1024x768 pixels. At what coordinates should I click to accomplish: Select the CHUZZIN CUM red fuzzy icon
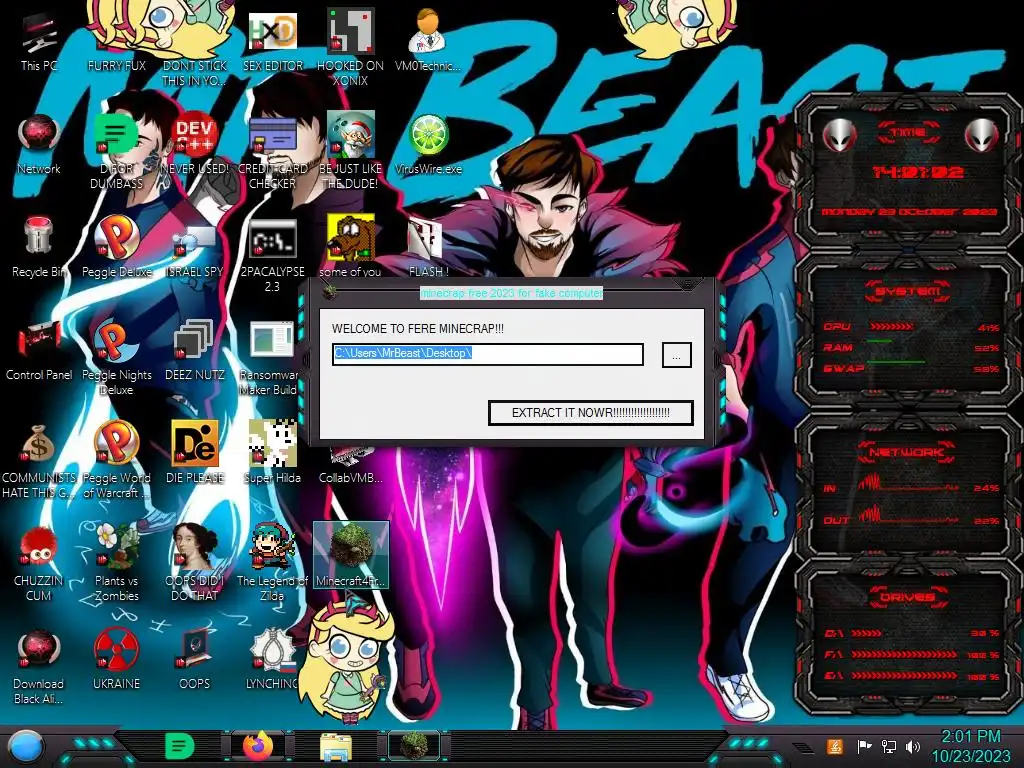[x=39, y=564]
